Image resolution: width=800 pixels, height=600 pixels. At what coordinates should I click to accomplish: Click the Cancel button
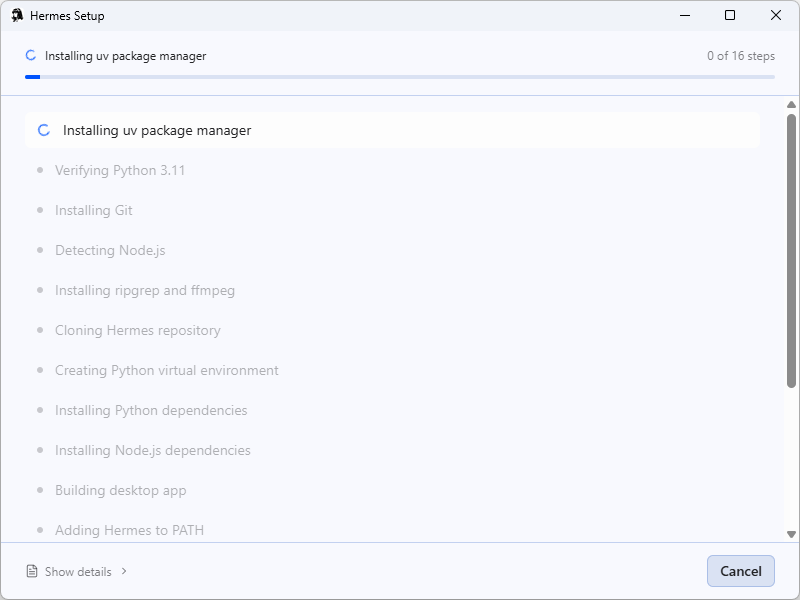740,571
